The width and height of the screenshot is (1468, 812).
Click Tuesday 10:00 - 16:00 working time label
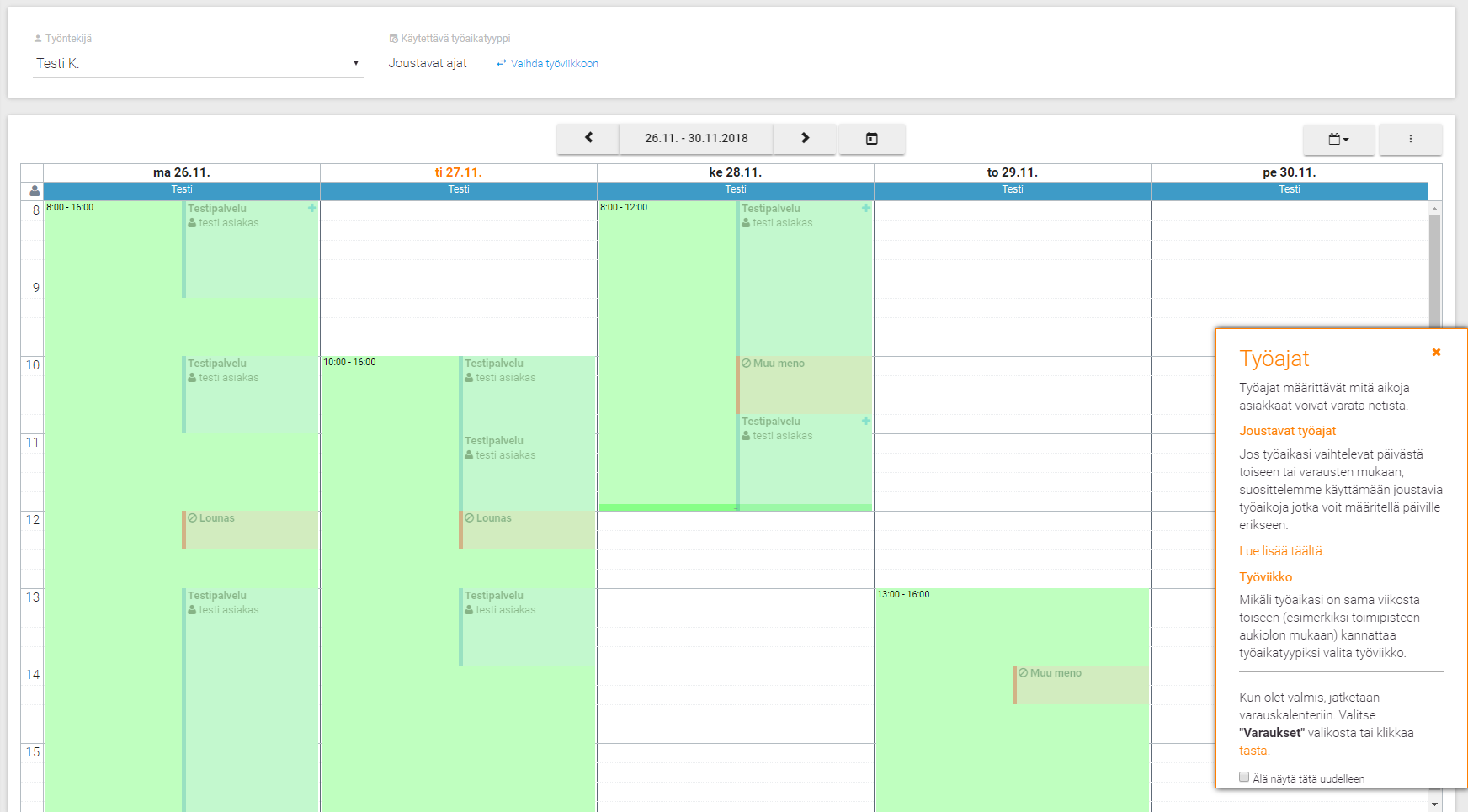(x=349, y=362)
